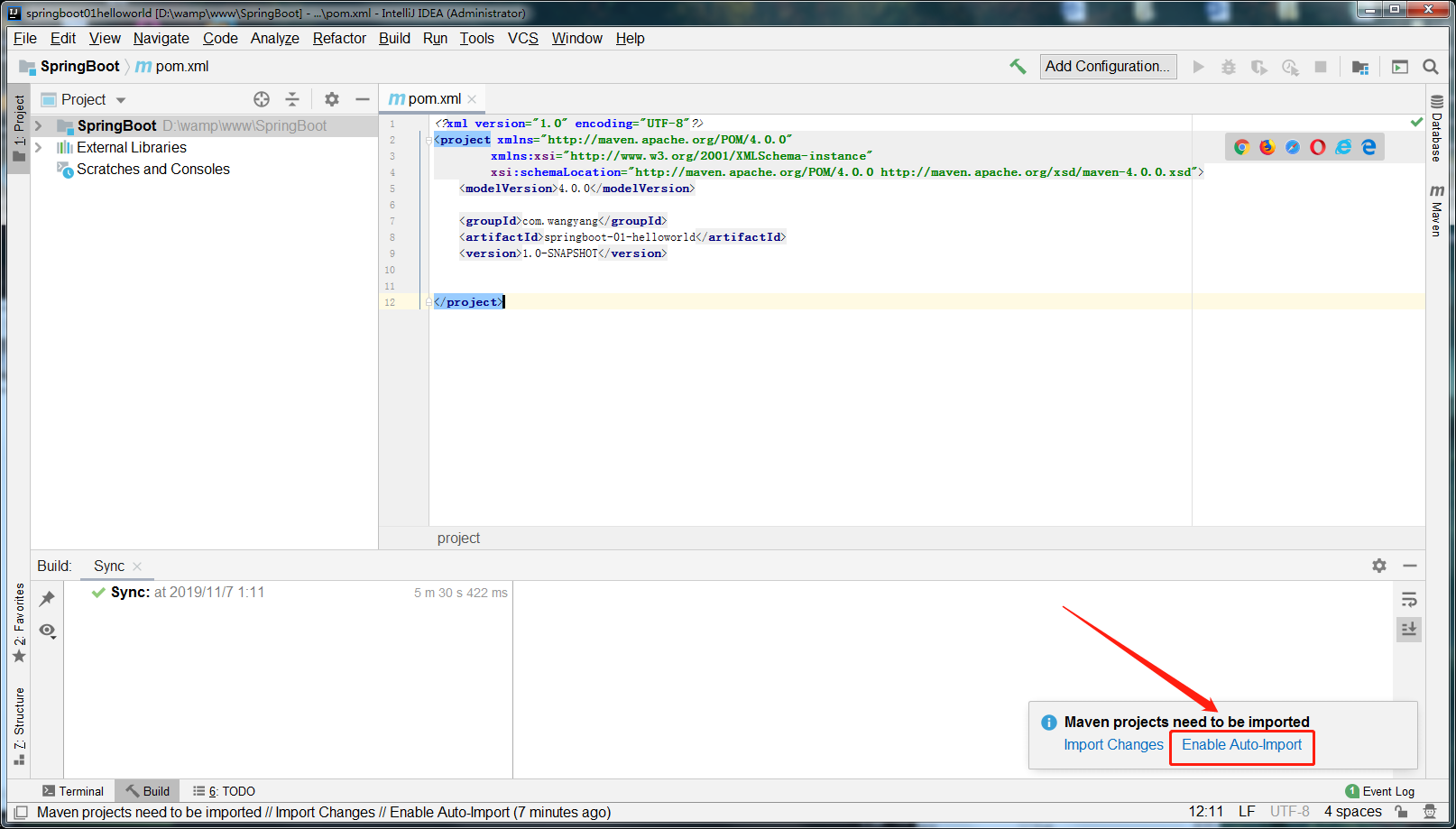
Task: Open the File menu
Action: [x=25, y=38]
